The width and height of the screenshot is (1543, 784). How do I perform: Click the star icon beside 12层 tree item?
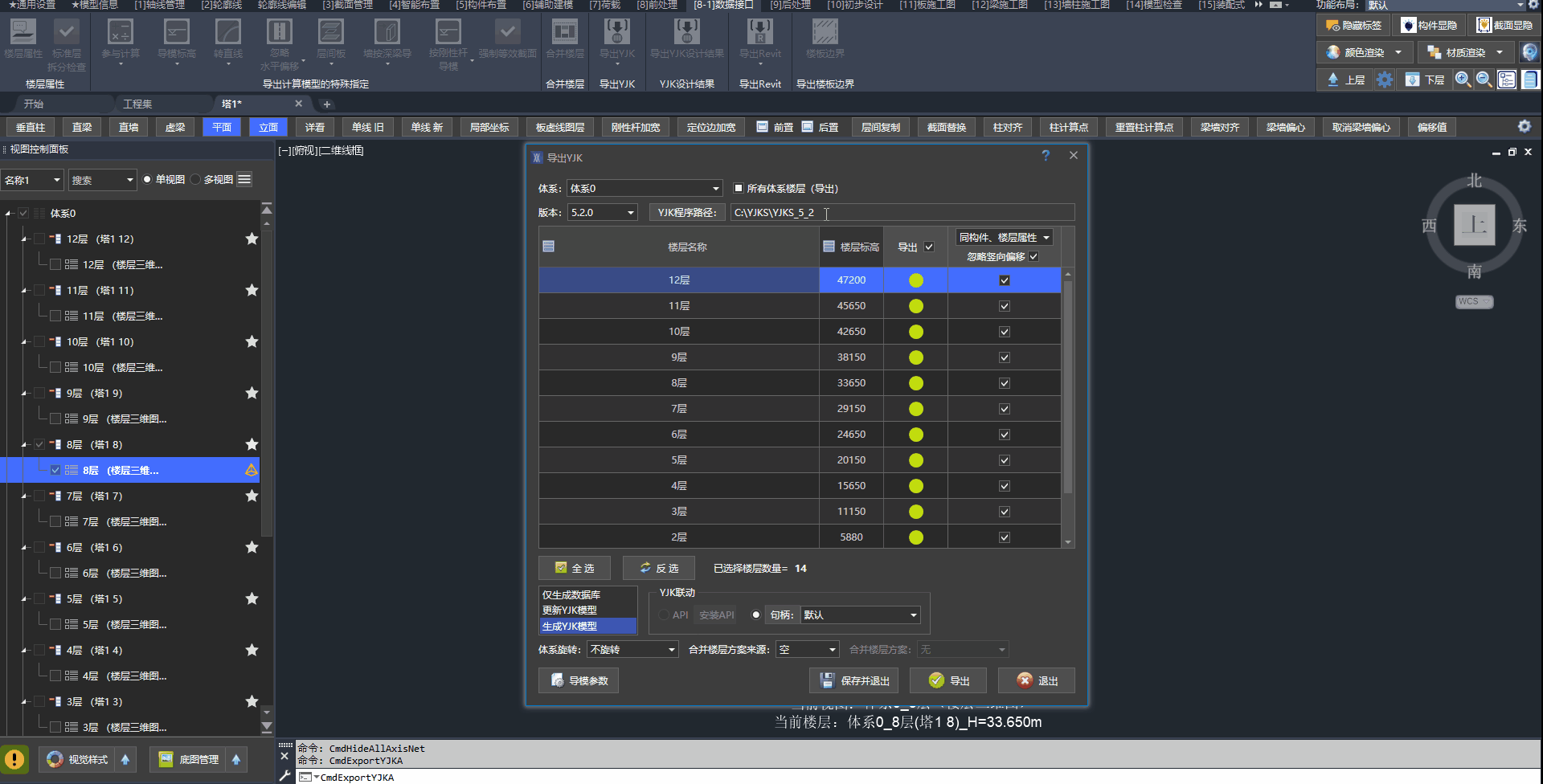tap(252, 239)
